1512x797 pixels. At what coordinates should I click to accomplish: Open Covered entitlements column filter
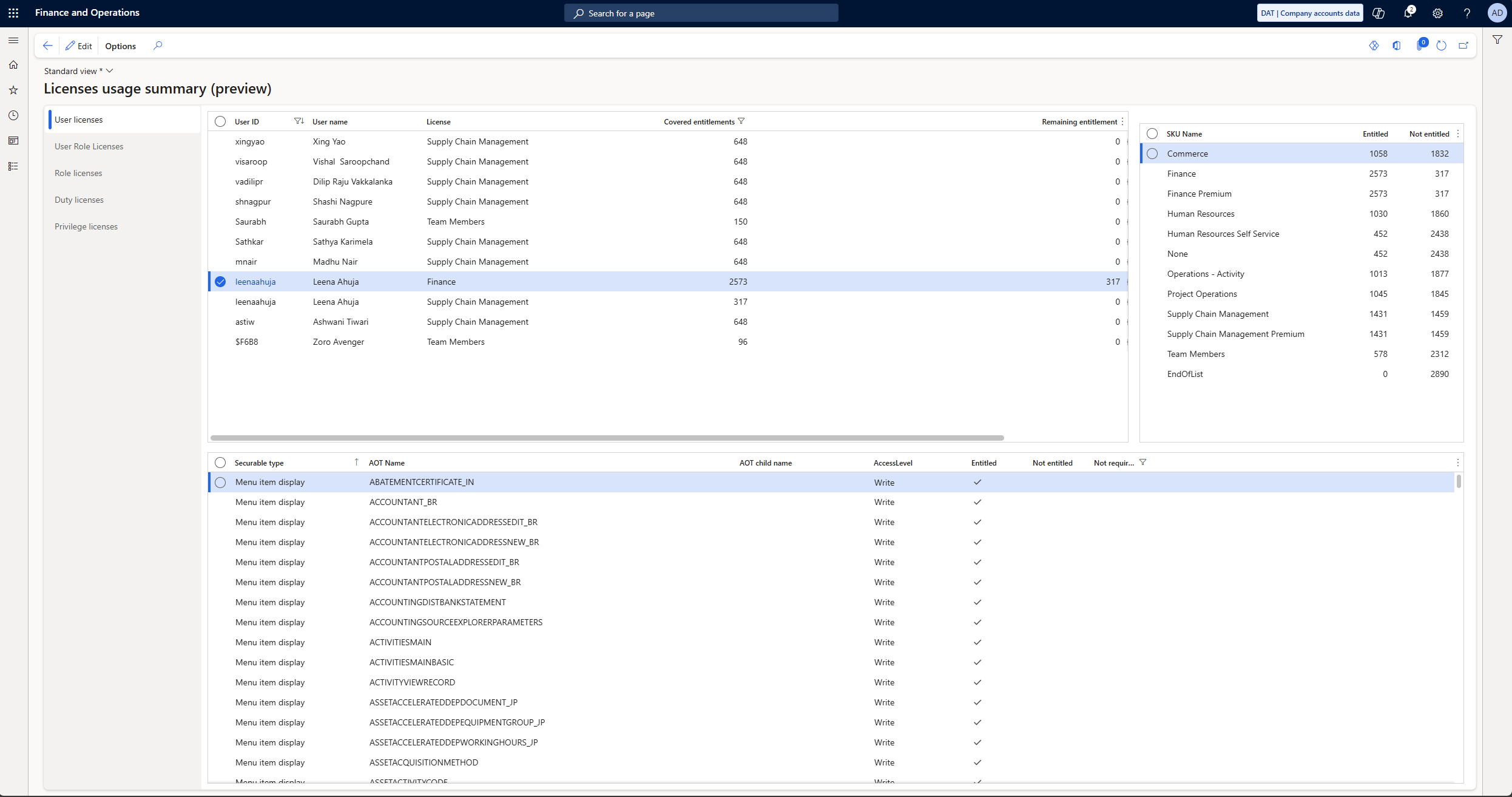click(741, 121)
